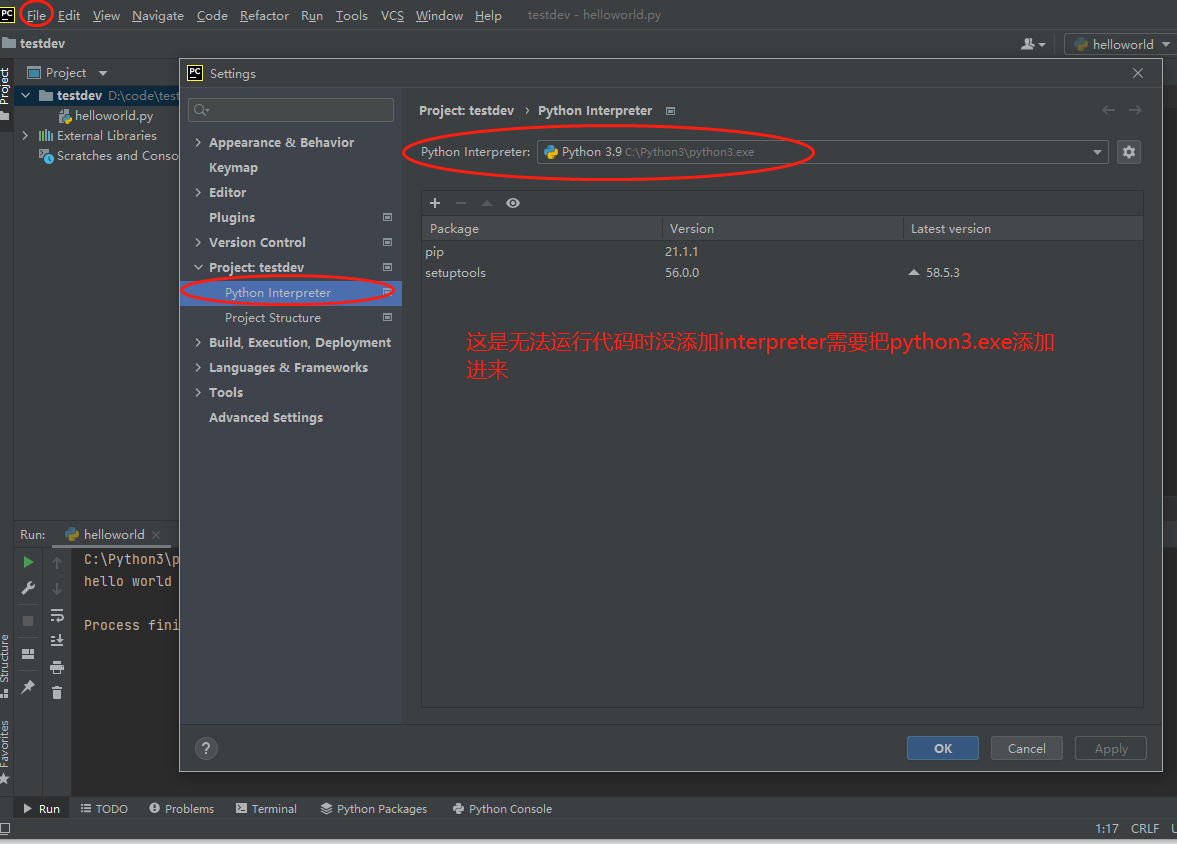The image size is (1177, 844).
Task: Click the print icon in Run panel
Action: point(57,667)
